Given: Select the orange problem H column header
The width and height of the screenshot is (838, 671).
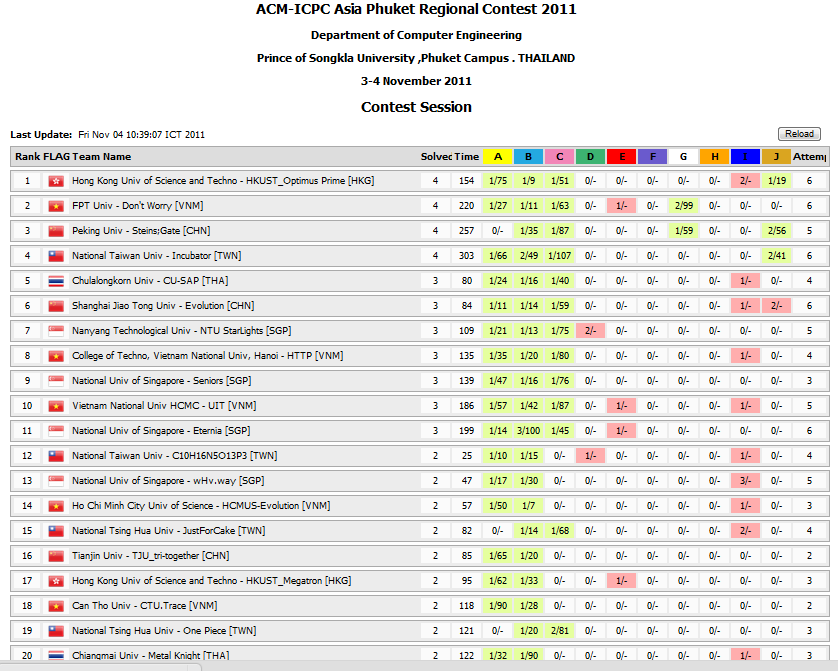Looking at the screenshot, I should pos(714,157).
